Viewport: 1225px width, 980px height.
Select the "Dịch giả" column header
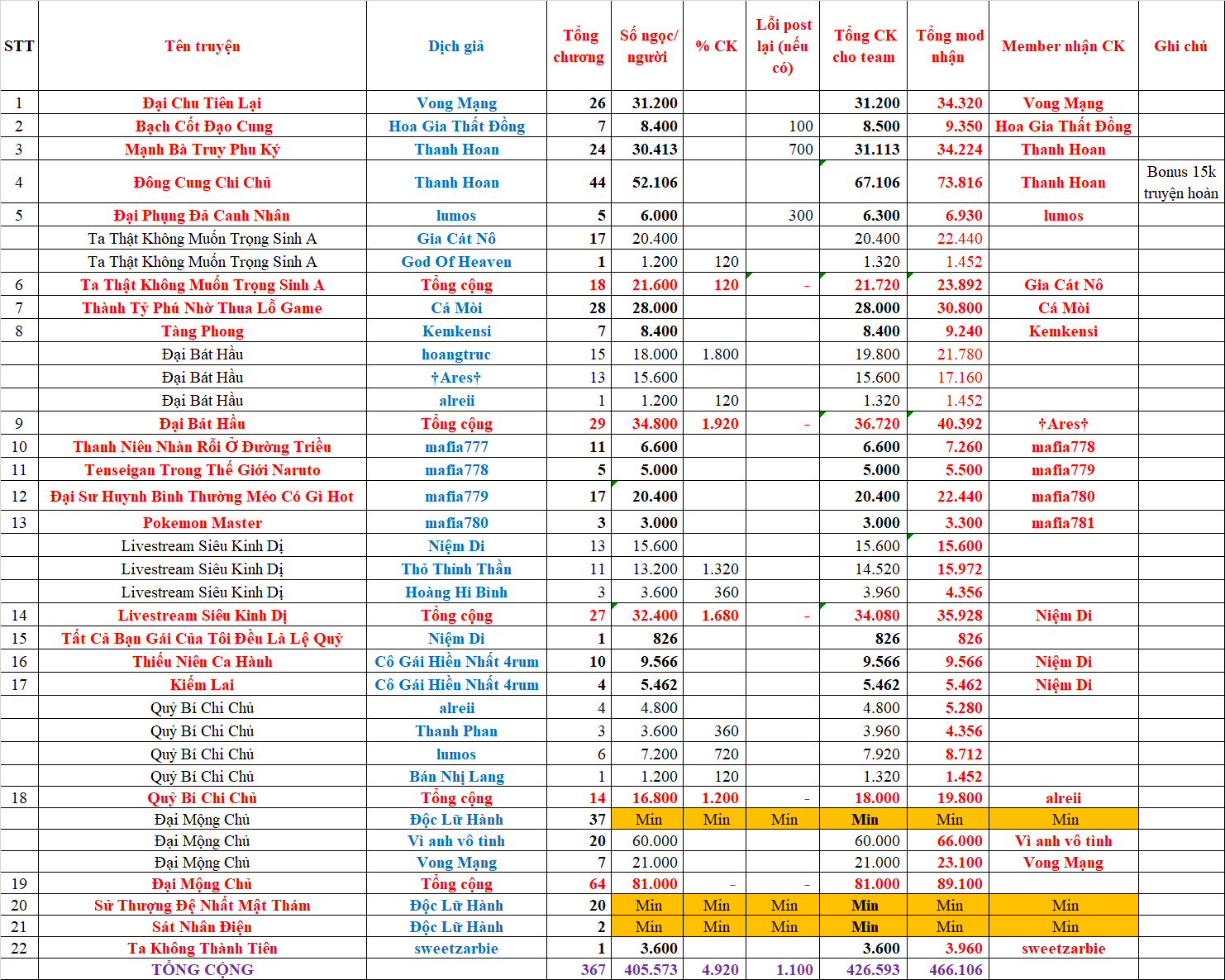pos(456,46)
